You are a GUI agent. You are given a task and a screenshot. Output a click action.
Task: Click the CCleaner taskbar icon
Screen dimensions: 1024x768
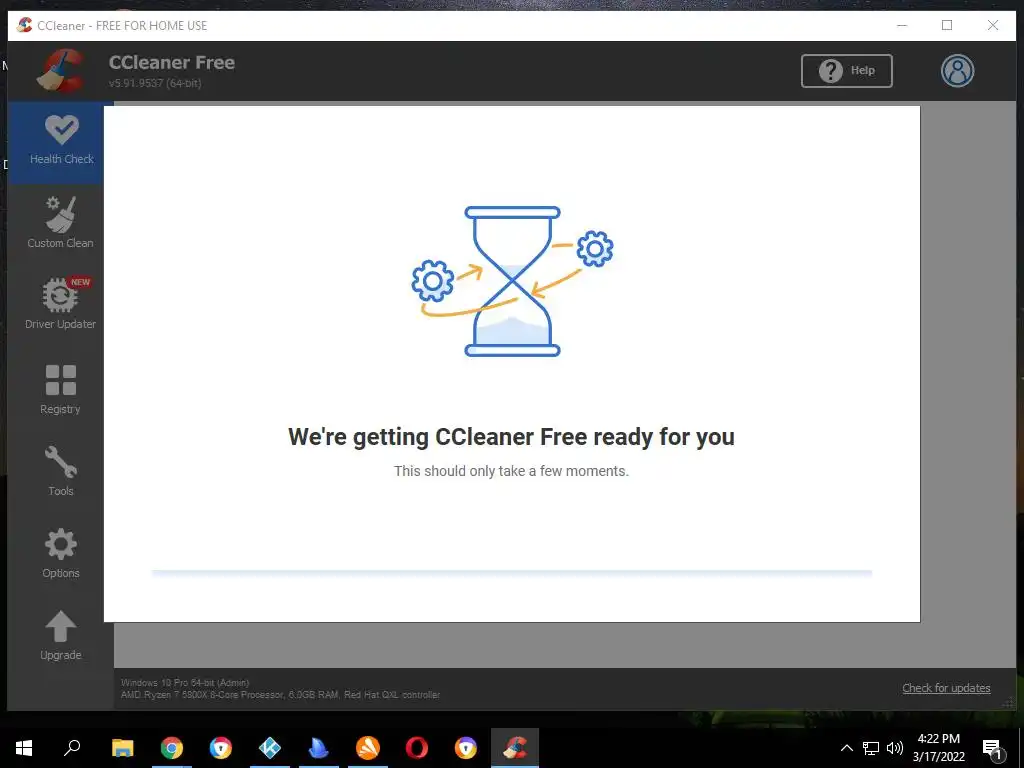pyautogui.click(x=515, y=748)
